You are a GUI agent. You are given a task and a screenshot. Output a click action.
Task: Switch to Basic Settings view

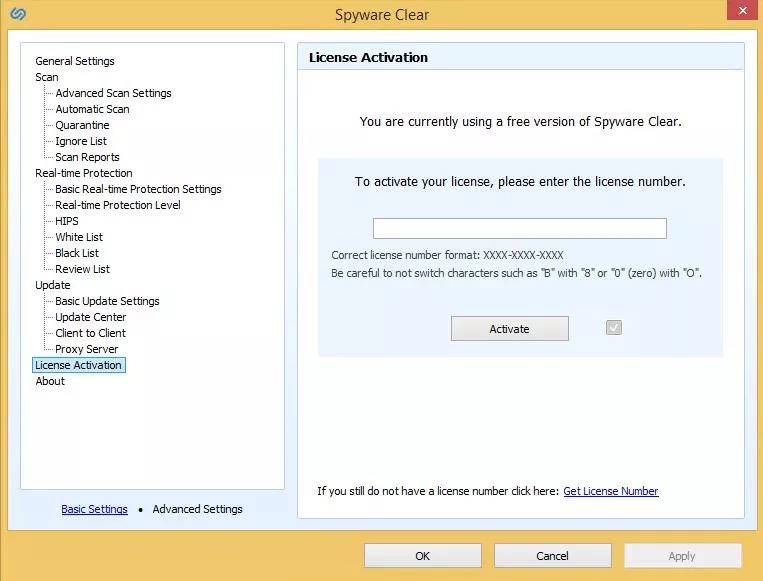94,509
